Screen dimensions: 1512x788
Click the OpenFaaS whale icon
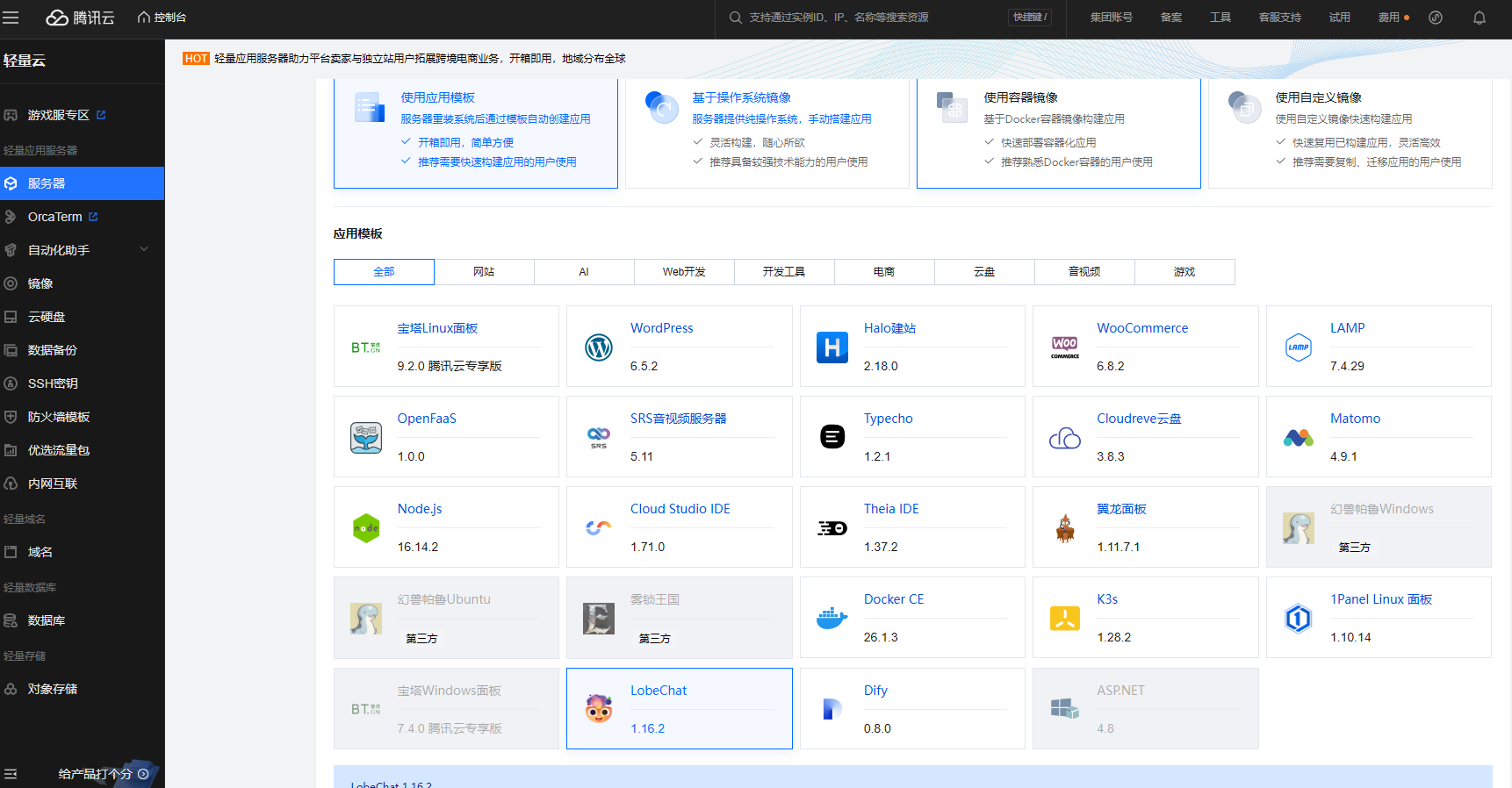tap(366, 438)
